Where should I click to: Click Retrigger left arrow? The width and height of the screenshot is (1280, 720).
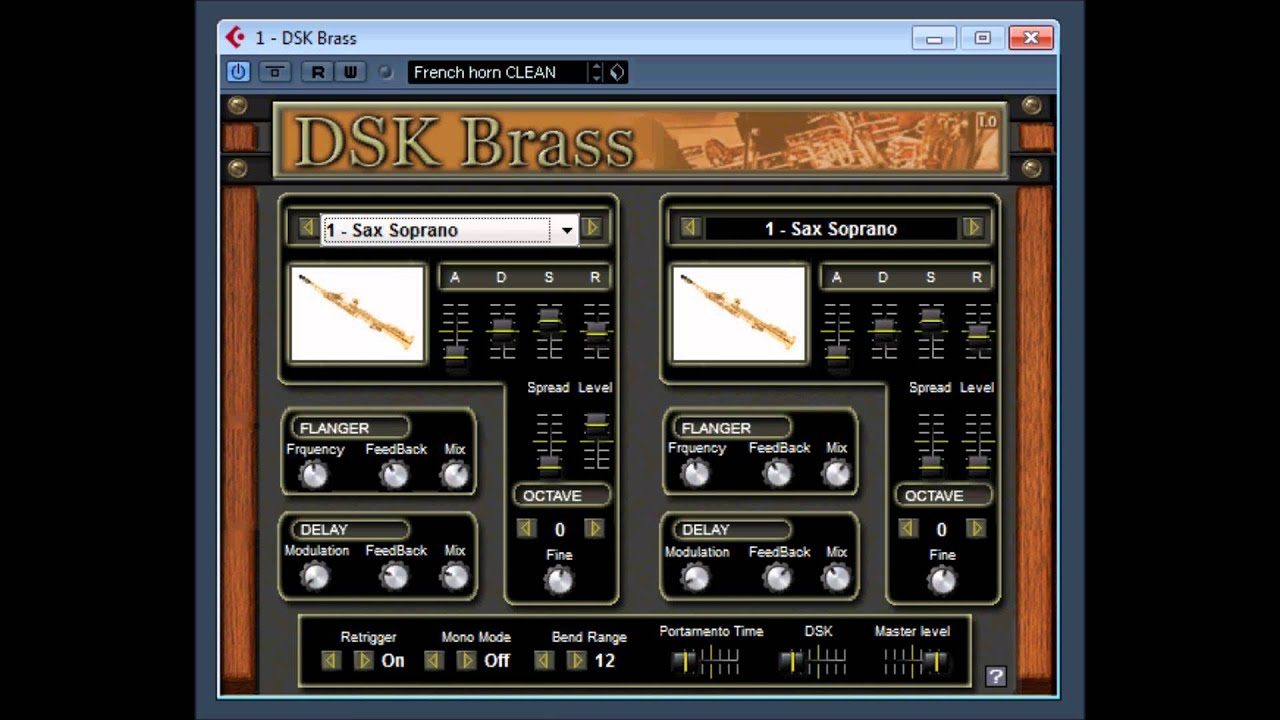(x=331, y=660)
